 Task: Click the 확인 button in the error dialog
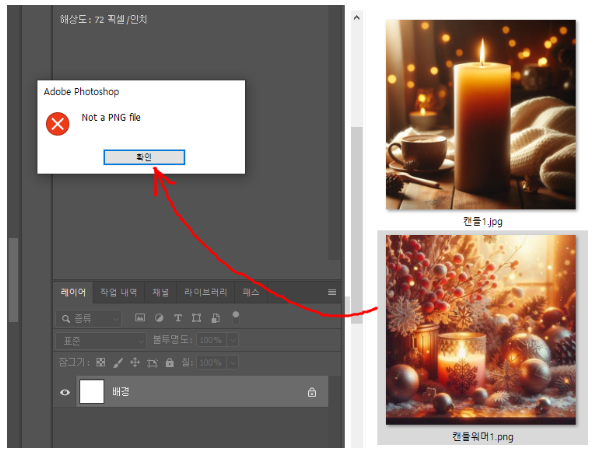tap(144, 157)
